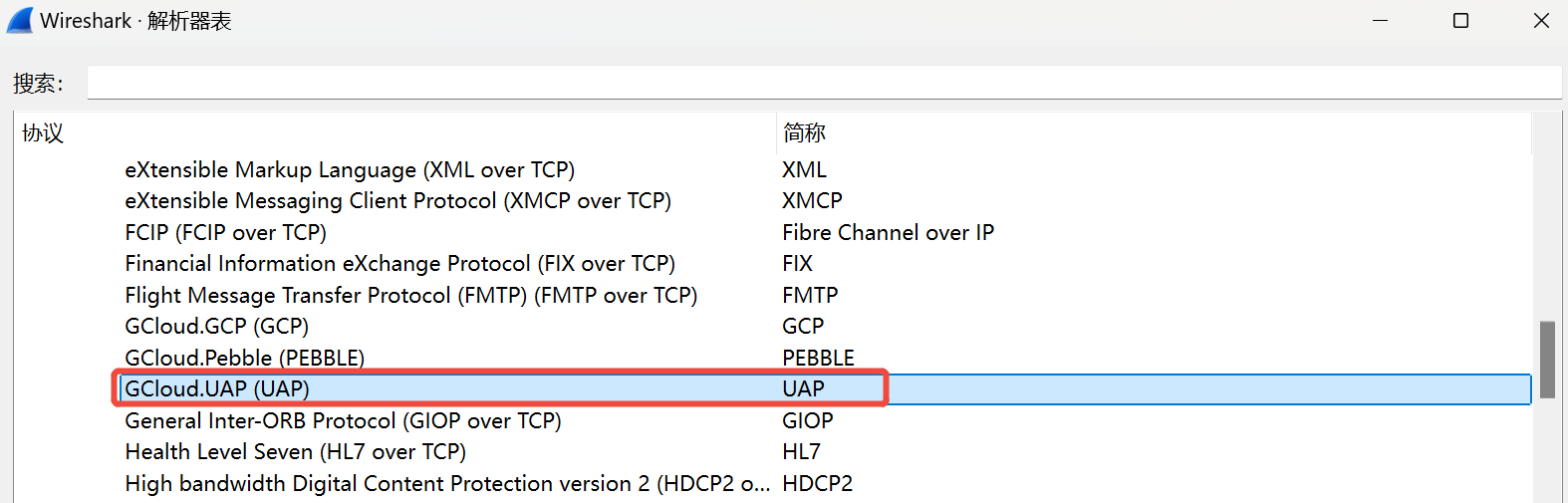The height and width of the screenshot is (503, 1568).
Task: Click the vertical scrollbar thumb
Action: click(1547, 359)
